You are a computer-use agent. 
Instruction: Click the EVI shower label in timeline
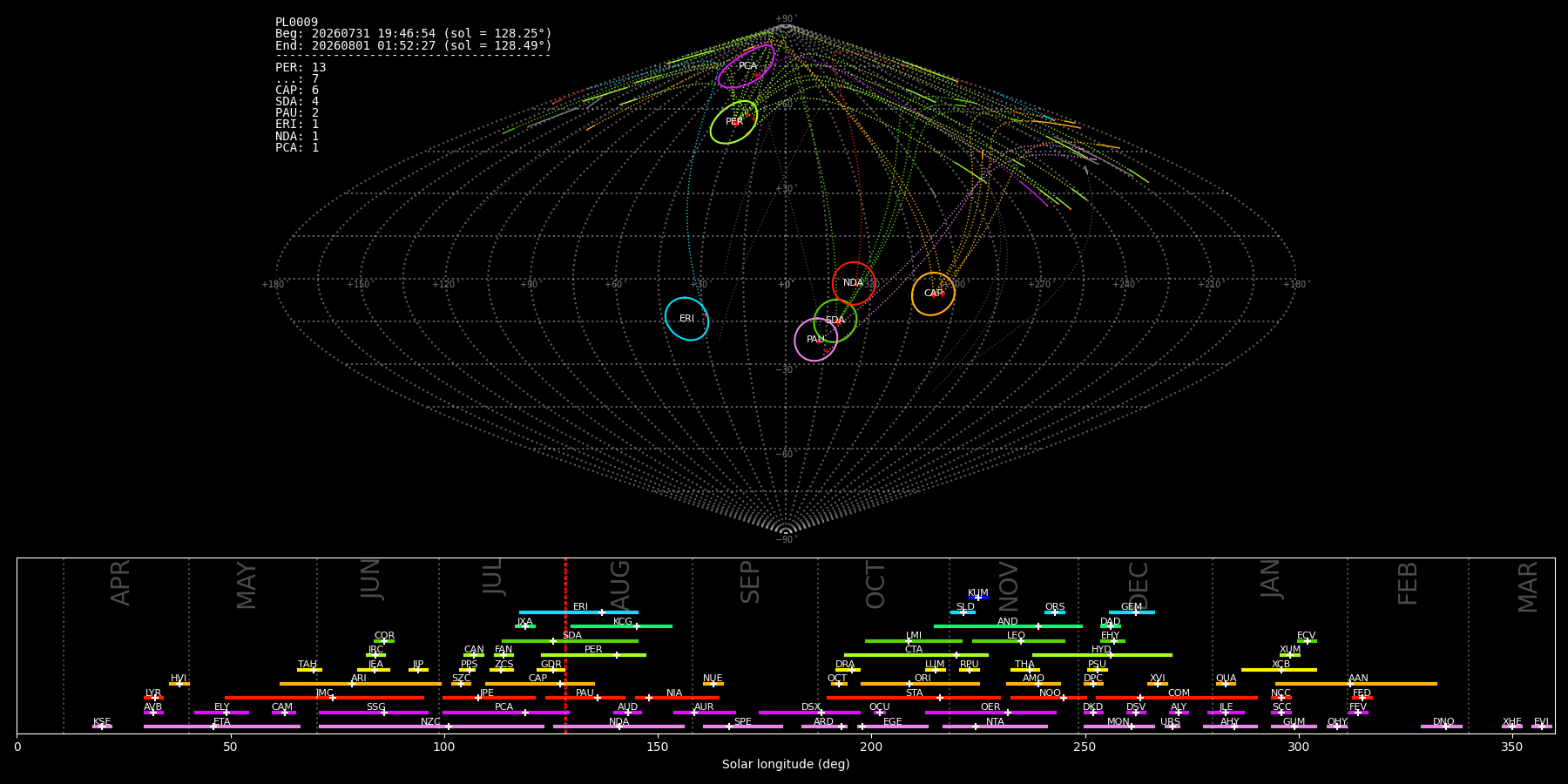[x=1541, y=722]
